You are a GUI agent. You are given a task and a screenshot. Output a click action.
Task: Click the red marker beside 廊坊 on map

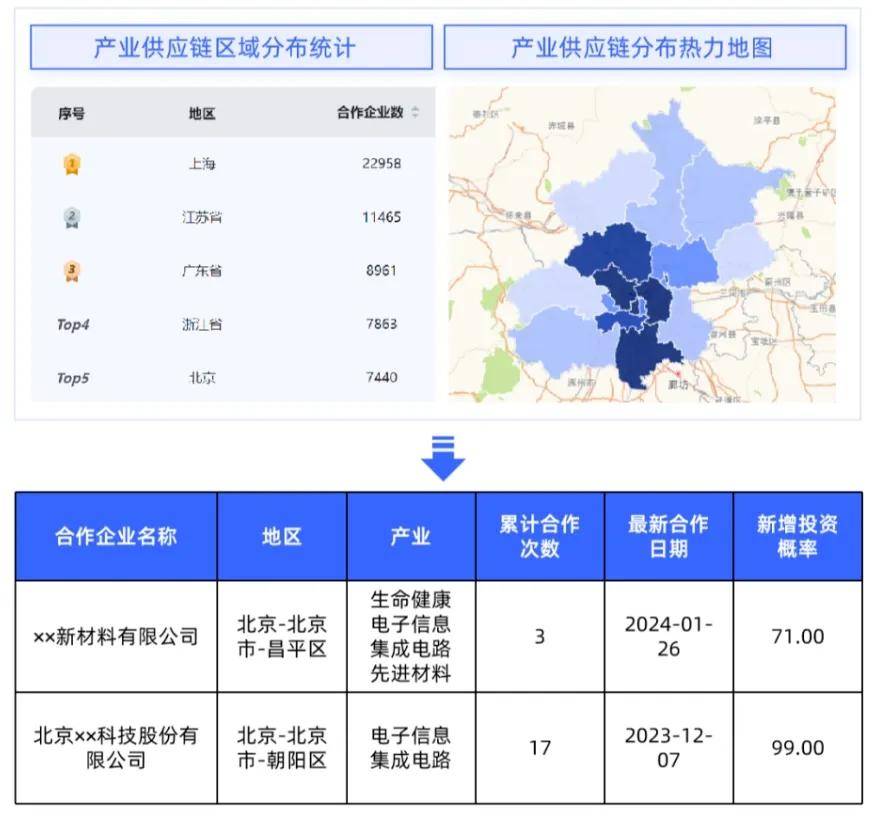pyautogui.click(x=679, y=373)
